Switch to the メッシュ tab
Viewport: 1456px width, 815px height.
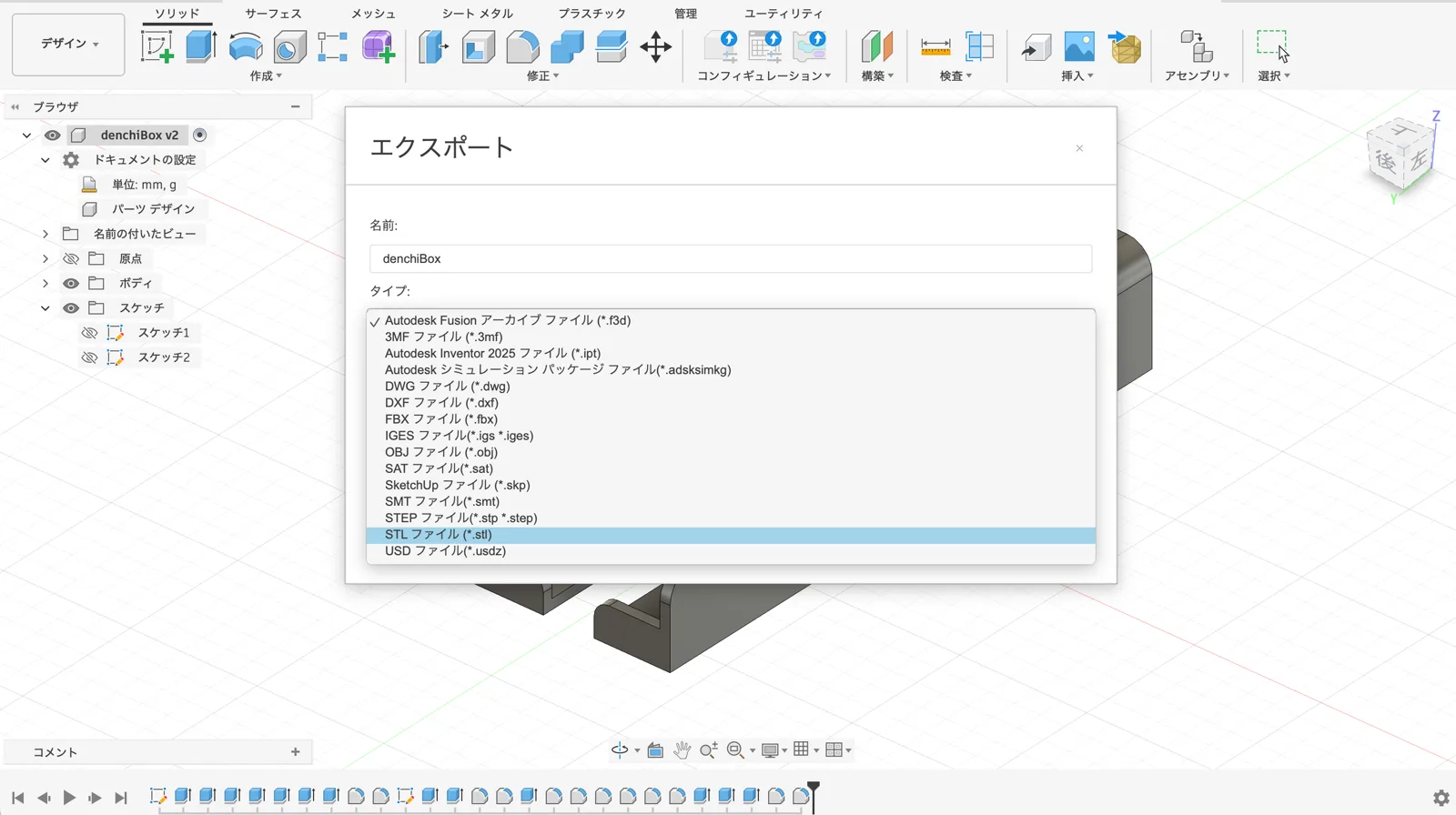(x=373, y=14)
